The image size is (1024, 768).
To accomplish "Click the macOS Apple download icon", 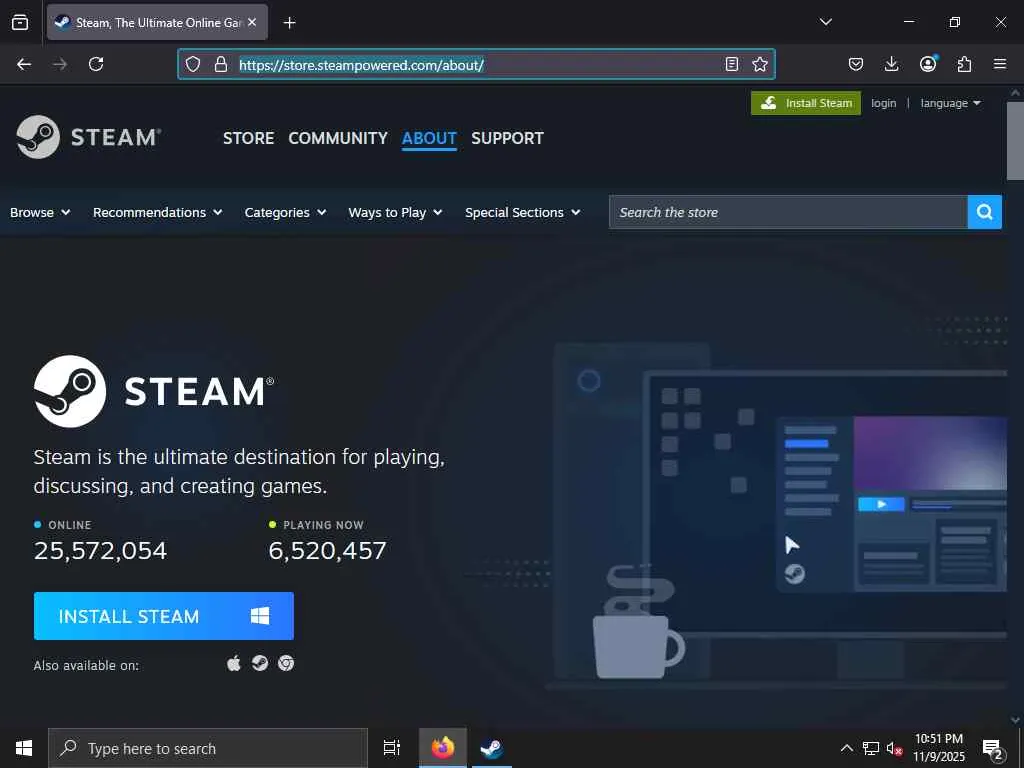I will coord(234,664).
